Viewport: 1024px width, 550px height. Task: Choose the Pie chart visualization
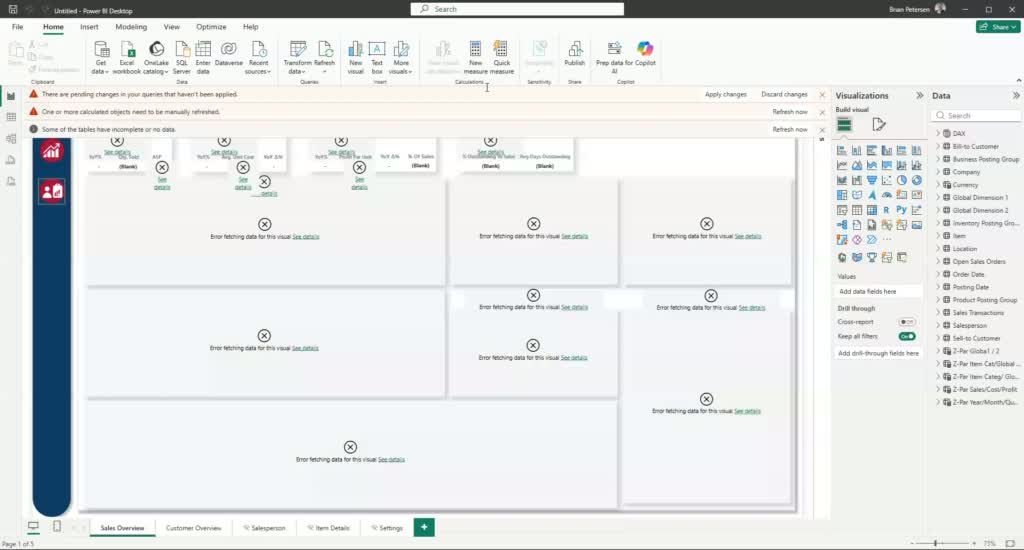pyautogui.click(x=902, y=180)
